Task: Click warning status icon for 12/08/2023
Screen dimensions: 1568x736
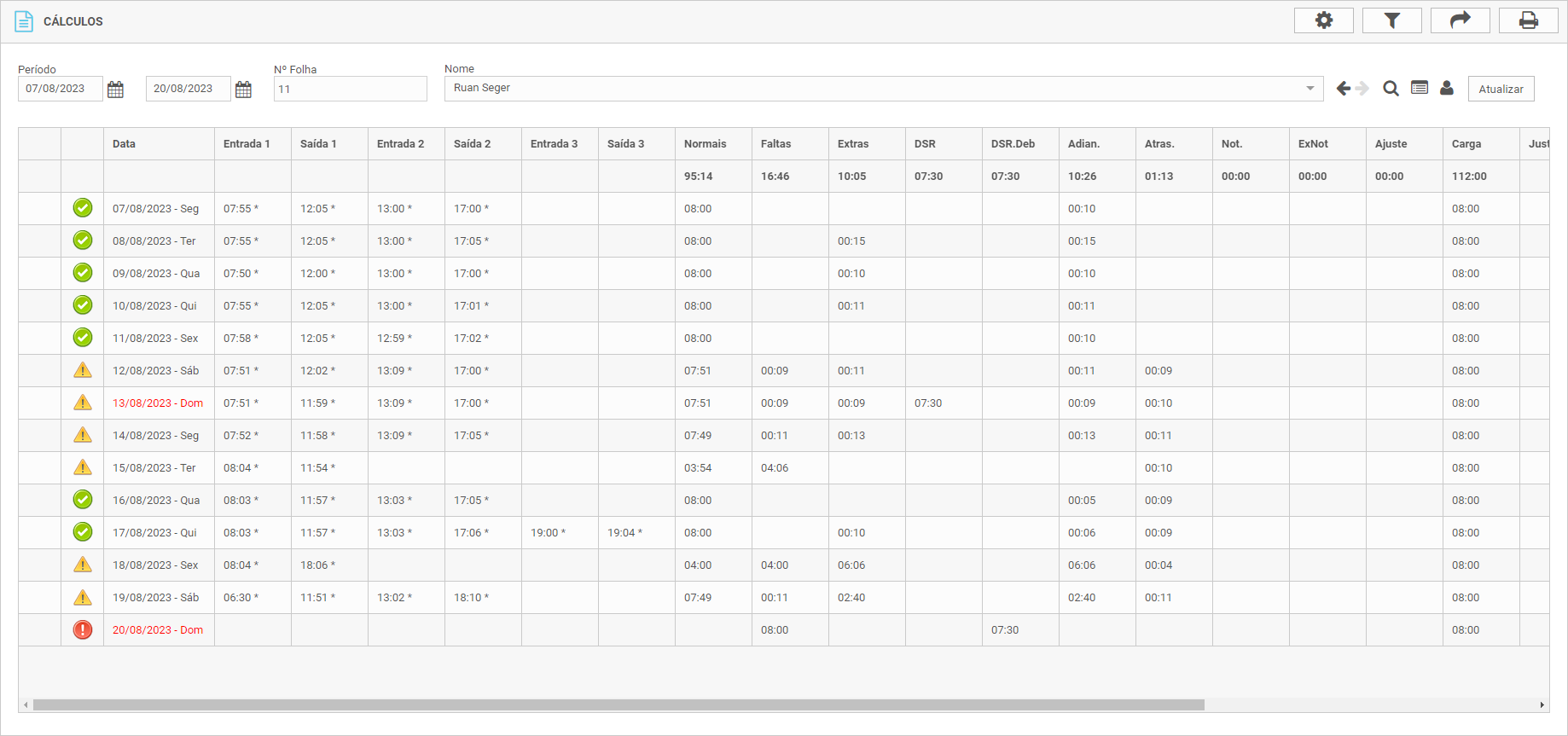Action: [83, 370]
